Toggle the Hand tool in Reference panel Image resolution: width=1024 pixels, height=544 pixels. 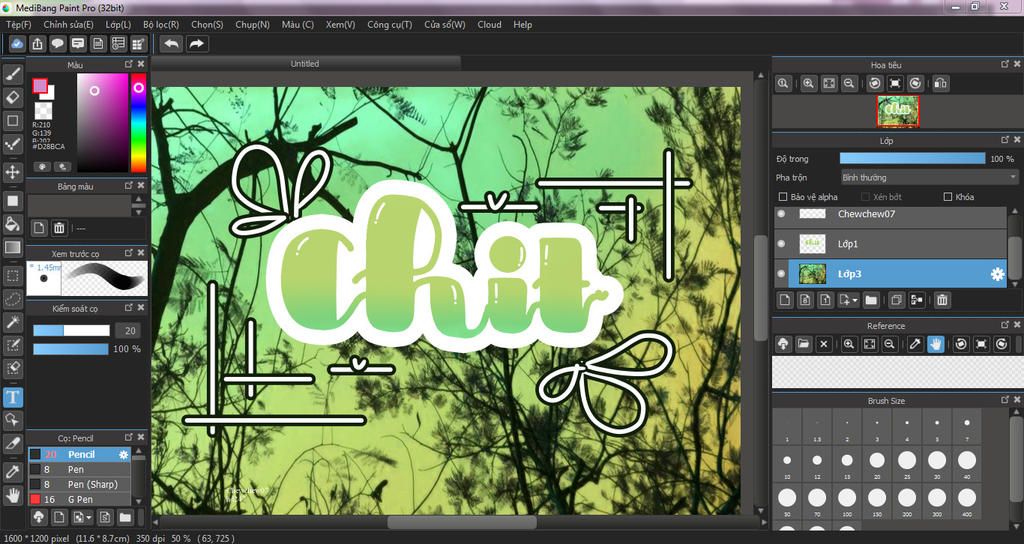coord(936,344)
